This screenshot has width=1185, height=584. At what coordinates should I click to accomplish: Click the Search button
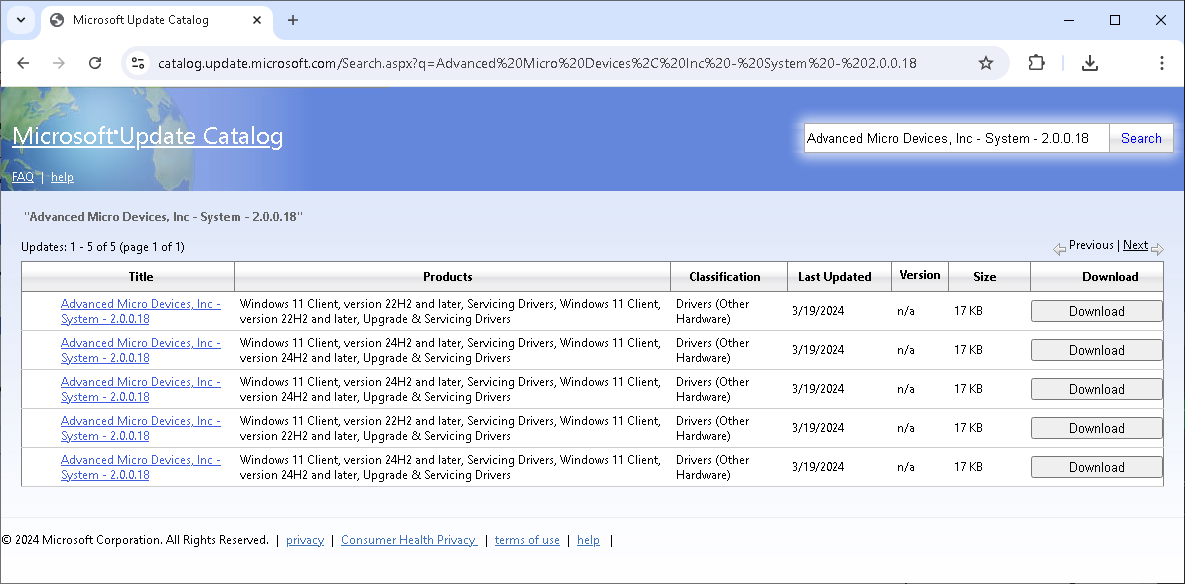1141,138
